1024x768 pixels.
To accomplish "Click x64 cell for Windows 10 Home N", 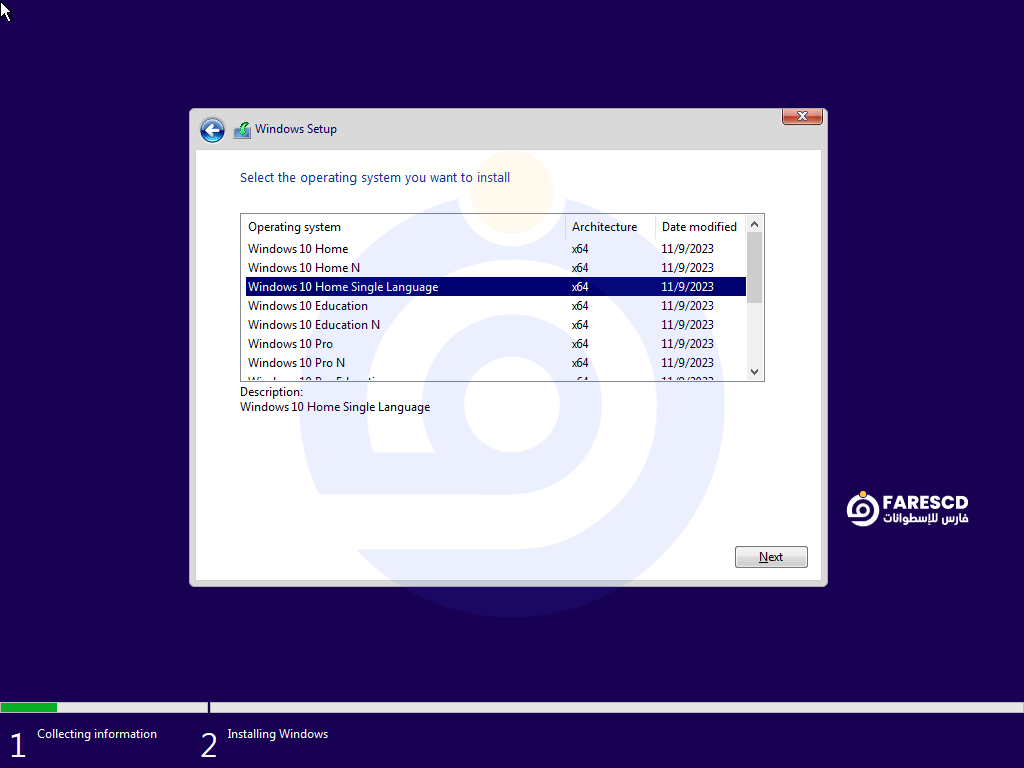I will (580, 268).
